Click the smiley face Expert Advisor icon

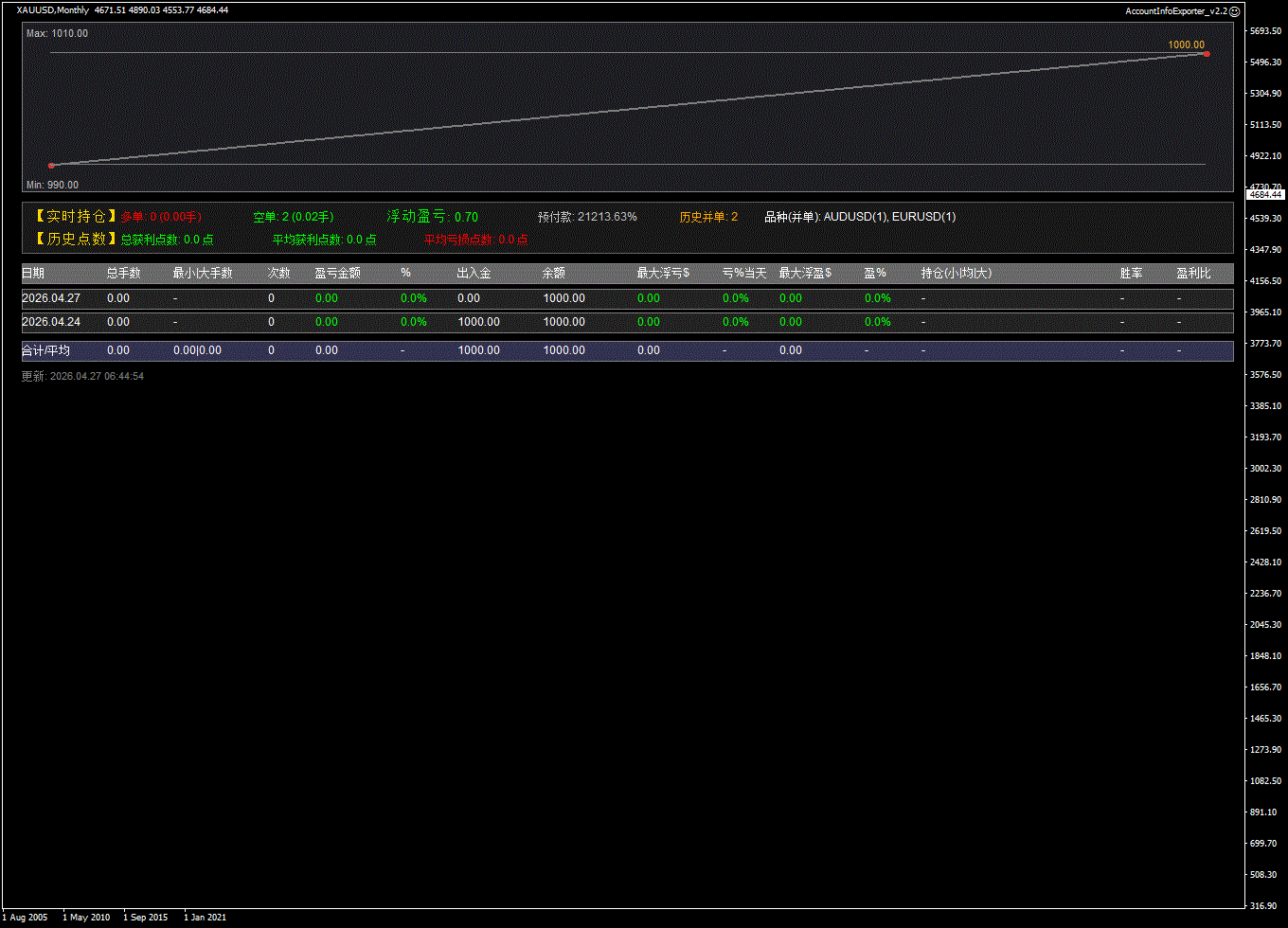pyautogui.click(x=1234, y=11)
